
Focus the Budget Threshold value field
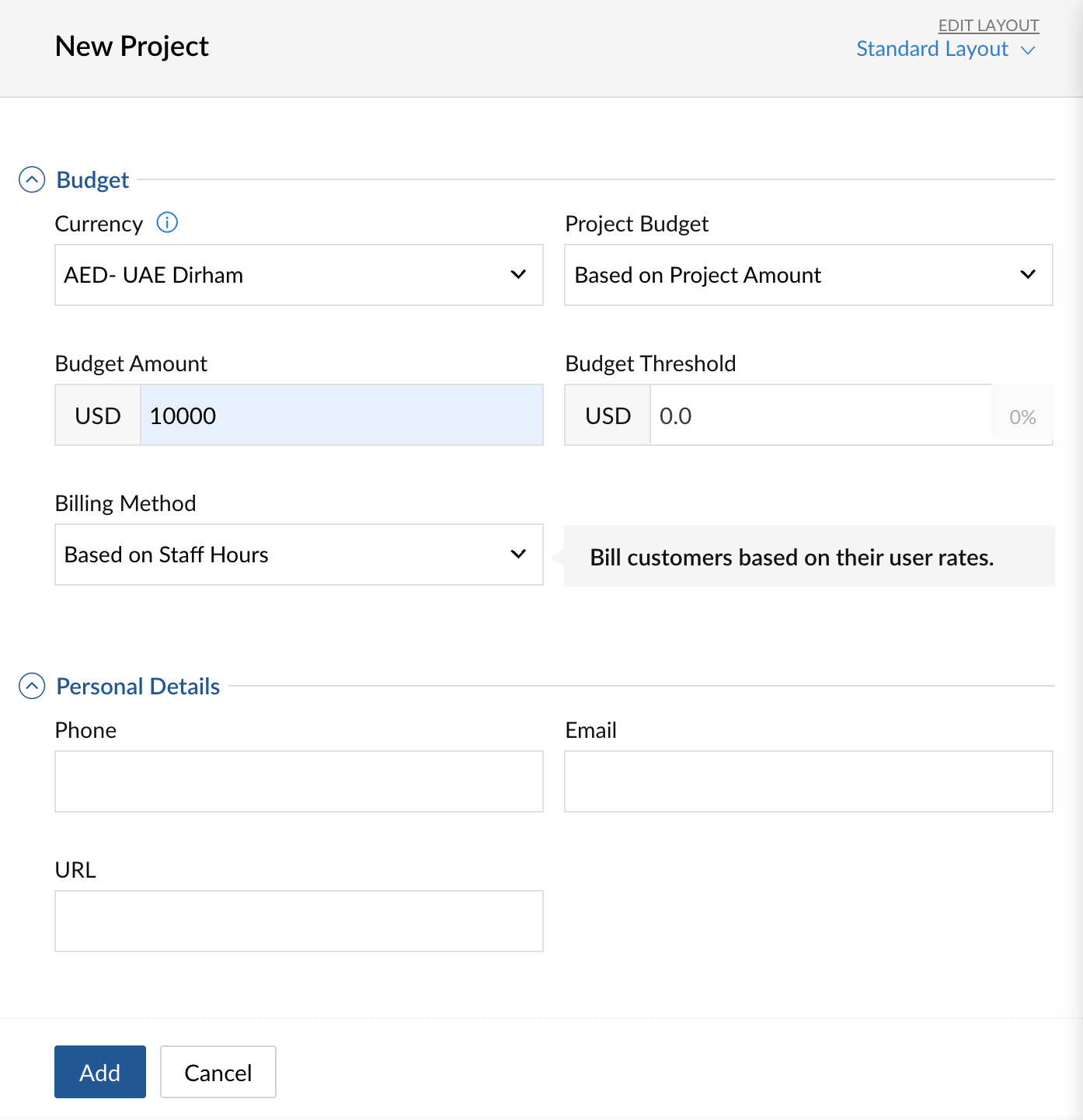point(820,415)
